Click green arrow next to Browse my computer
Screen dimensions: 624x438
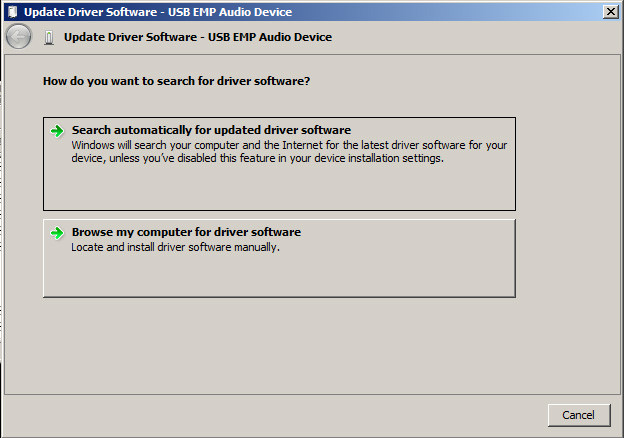(57, 233)
